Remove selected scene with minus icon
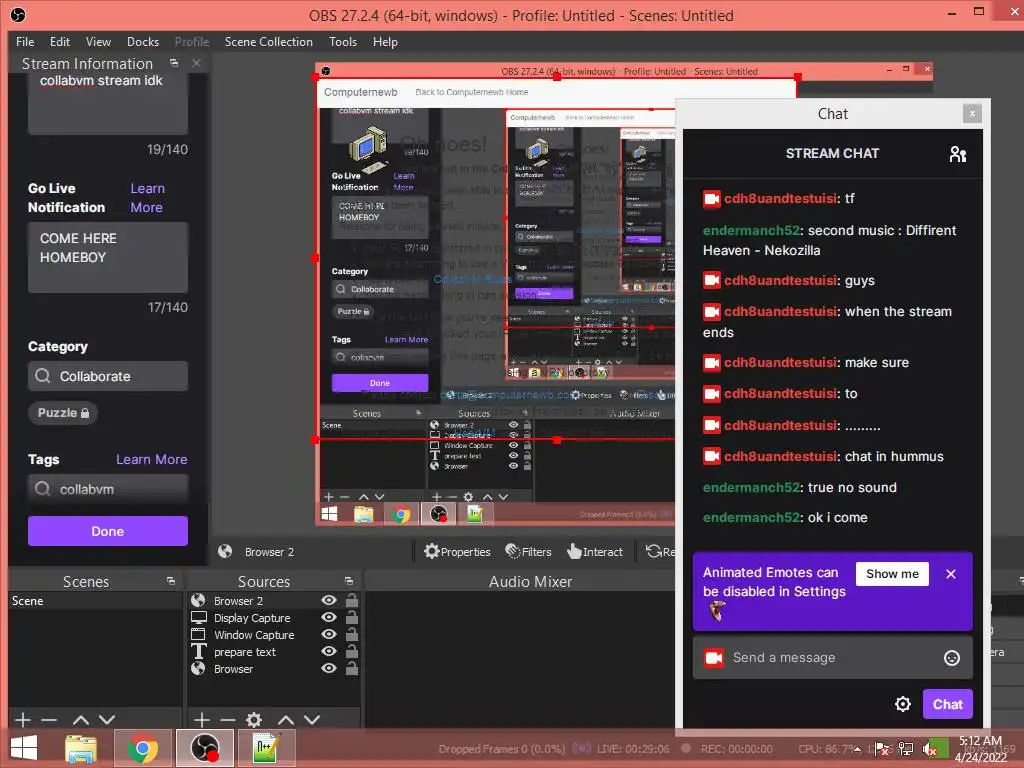 pos(49,720)
